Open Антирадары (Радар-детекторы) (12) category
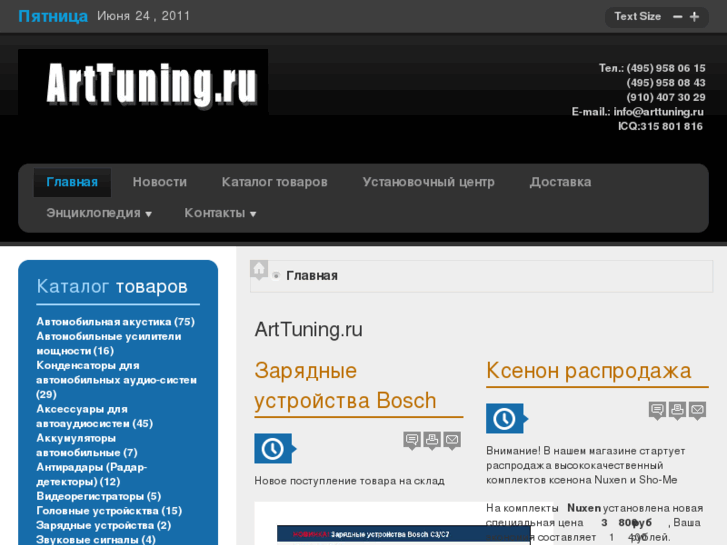Viewport: 727px width, 545px height. tap(92, 474)
